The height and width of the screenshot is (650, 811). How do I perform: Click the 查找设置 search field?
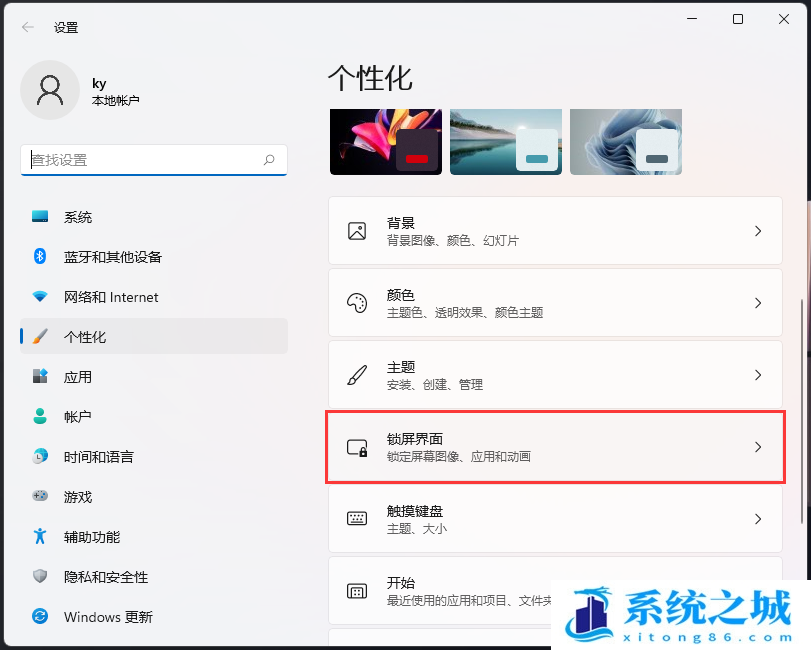pyautogui.click(x=154, y=160)
